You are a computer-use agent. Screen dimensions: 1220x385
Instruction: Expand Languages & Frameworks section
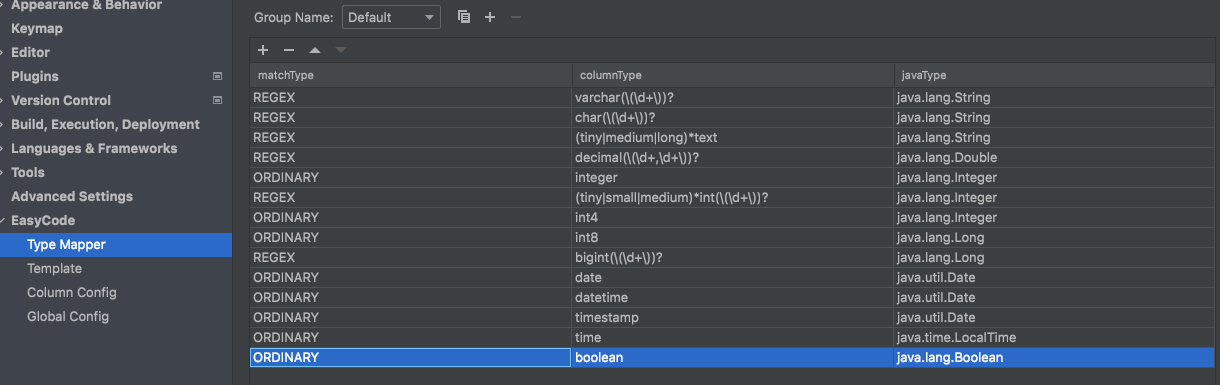(x=3, y=148)
